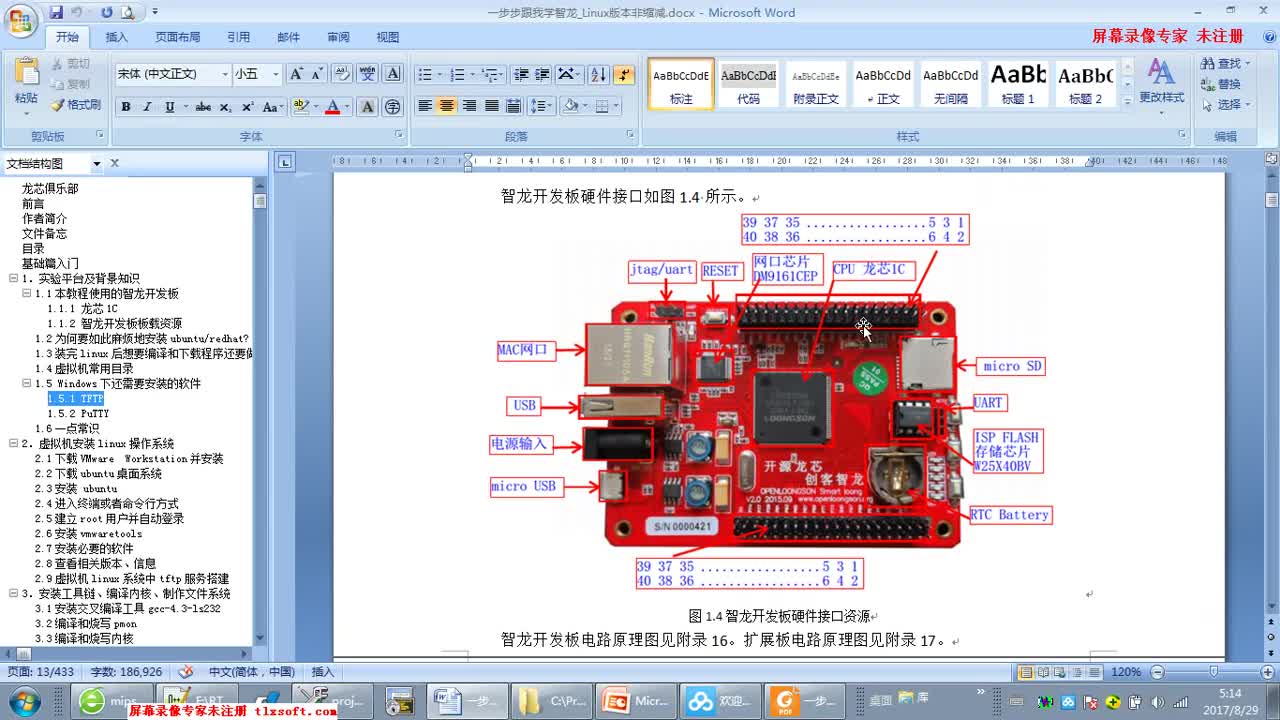Image resolution: width=1280 pixels, height=720 pixels.
Task: Toggle center alignment
Action: [447, 106]
